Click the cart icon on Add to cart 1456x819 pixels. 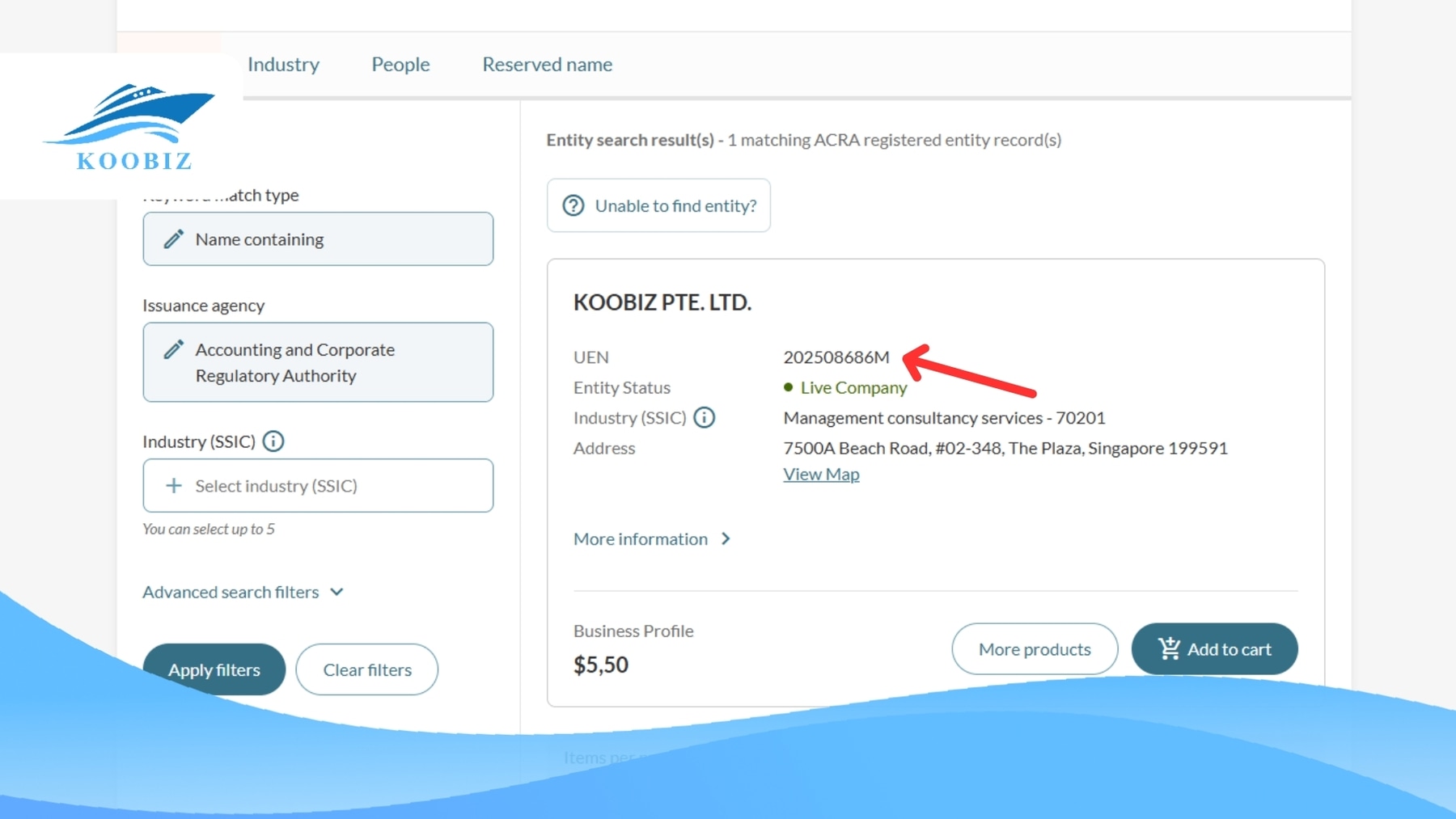(1168, 648)
